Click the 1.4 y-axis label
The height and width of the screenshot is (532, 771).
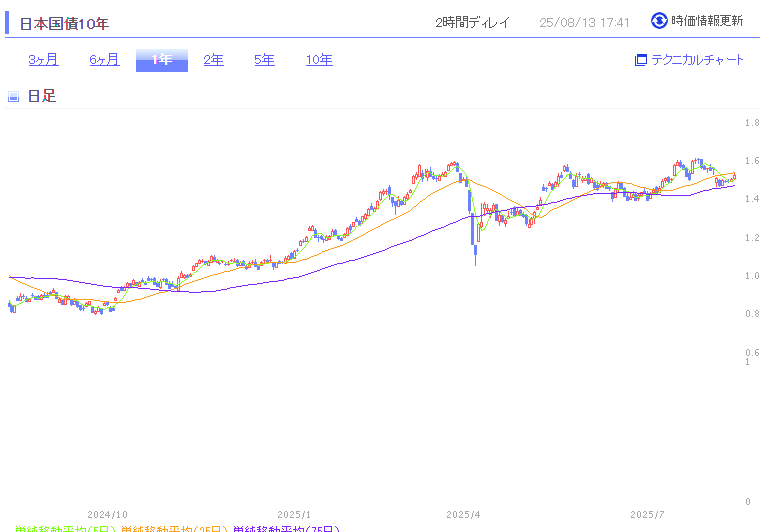point(752,199)
